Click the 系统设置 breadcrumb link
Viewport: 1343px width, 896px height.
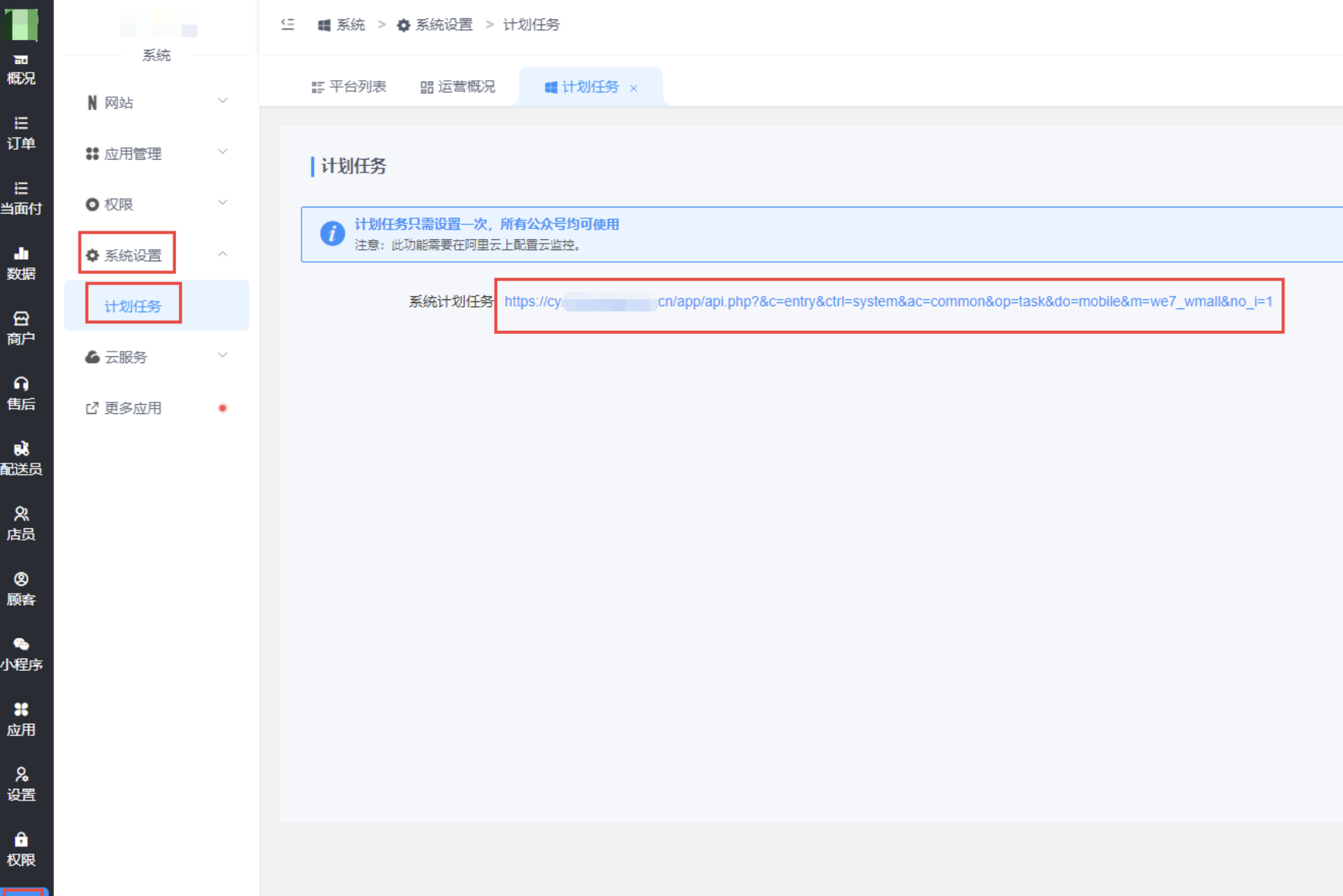click(x=444, y=25)
